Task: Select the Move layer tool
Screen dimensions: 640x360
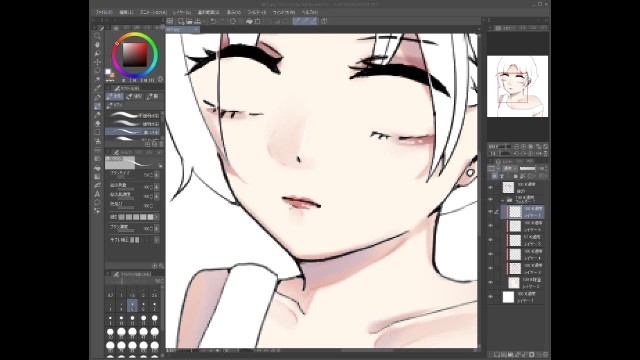Action: coord(97,62)
